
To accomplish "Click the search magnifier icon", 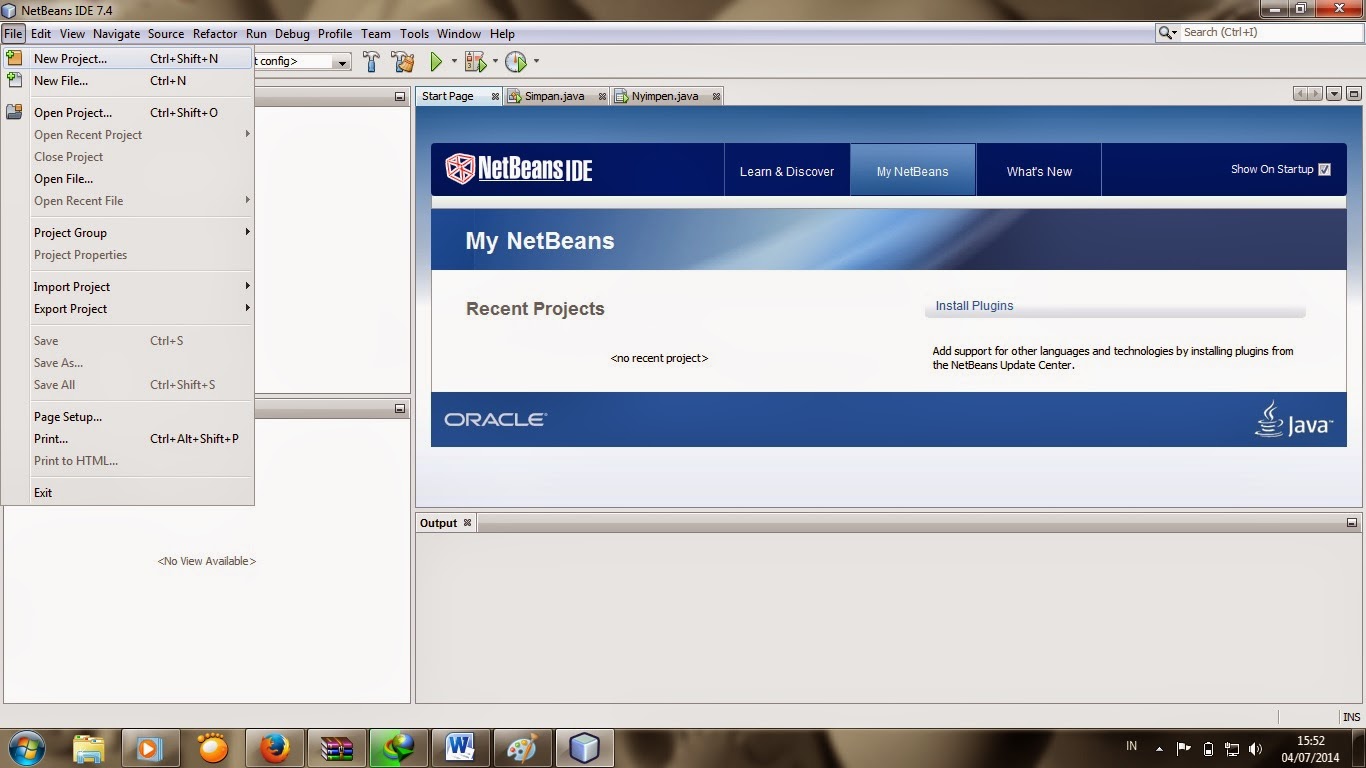I will pyautogui.click(x=1167, y=33).
